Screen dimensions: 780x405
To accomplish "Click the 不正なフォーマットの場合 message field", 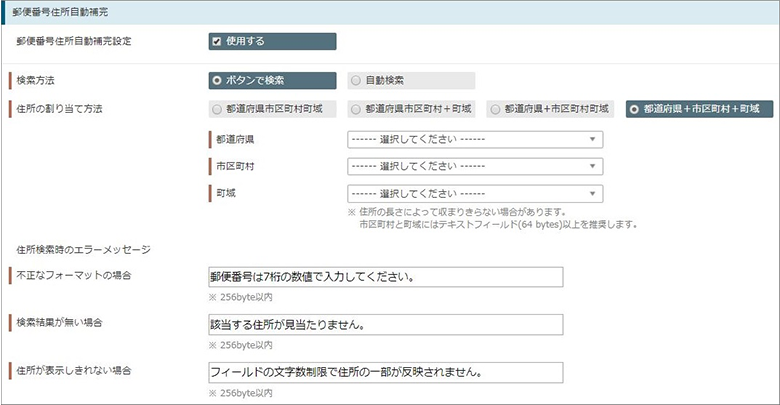I will [x=386, y=277].
